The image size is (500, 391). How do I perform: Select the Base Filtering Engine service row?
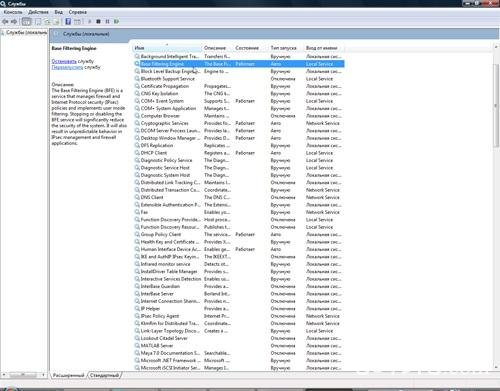(239, 64)
